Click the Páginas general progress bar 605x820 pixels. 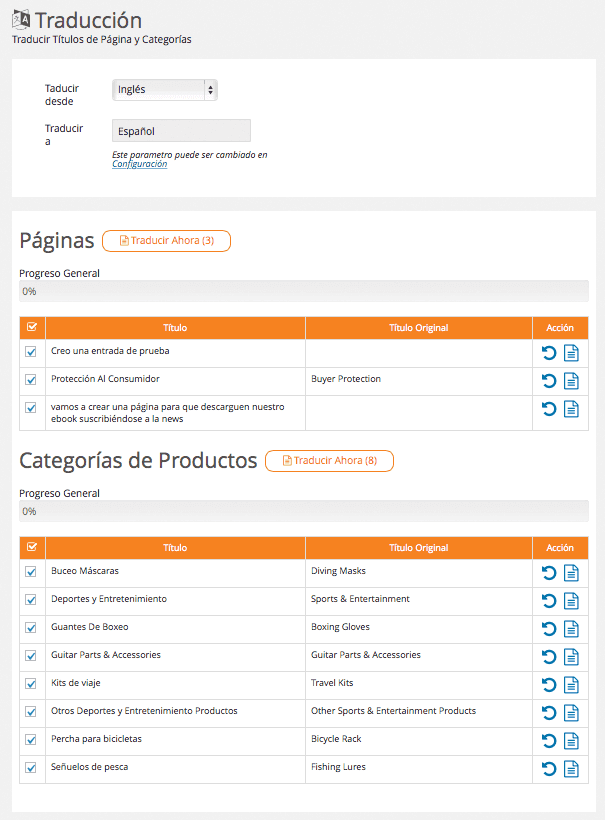[x=303, y=291]
